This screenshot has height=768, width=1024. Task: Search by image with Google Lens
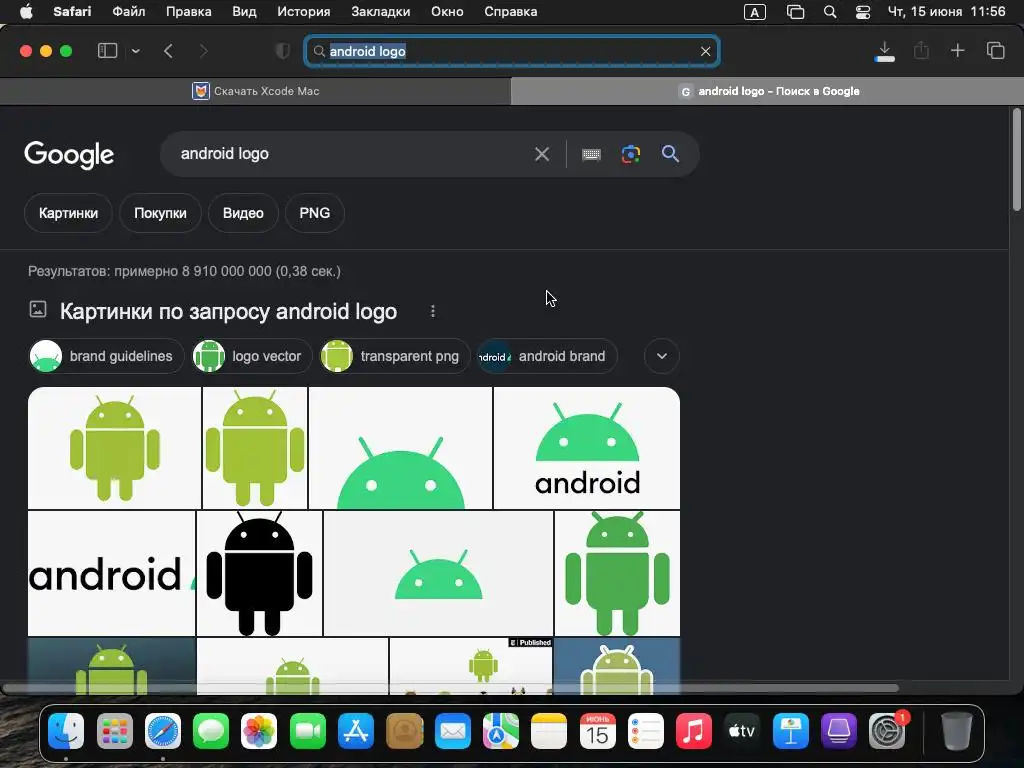pos(631,154)
